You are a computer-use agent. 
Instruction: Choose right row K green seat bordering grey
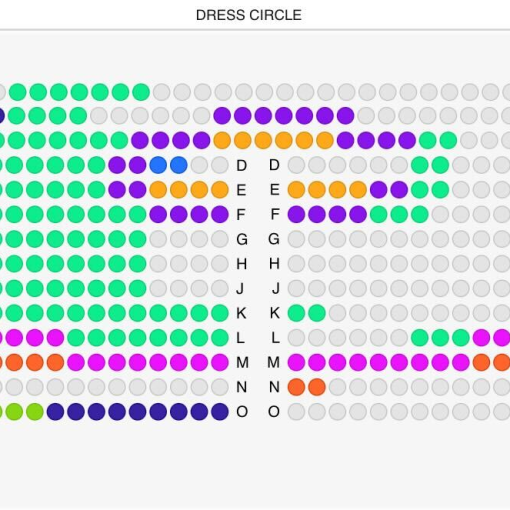(317, 313)
